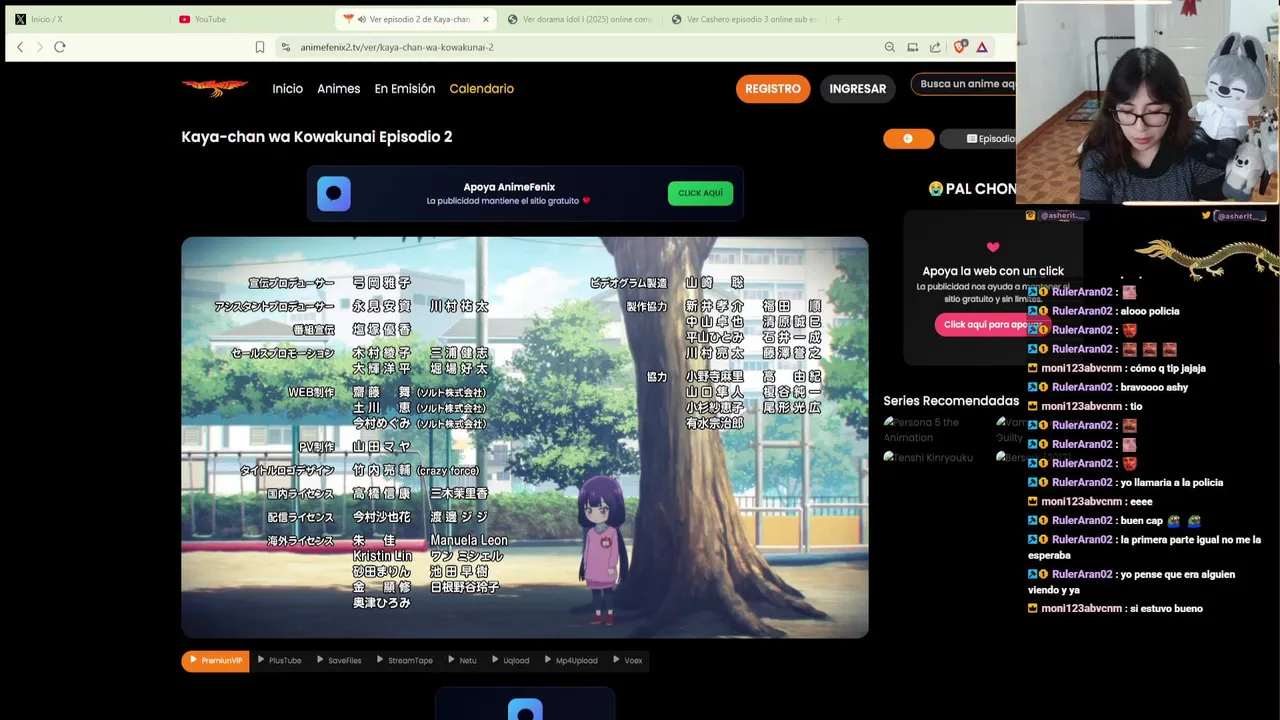
Task: Select the StreamTape server
Action: (404, 660)
